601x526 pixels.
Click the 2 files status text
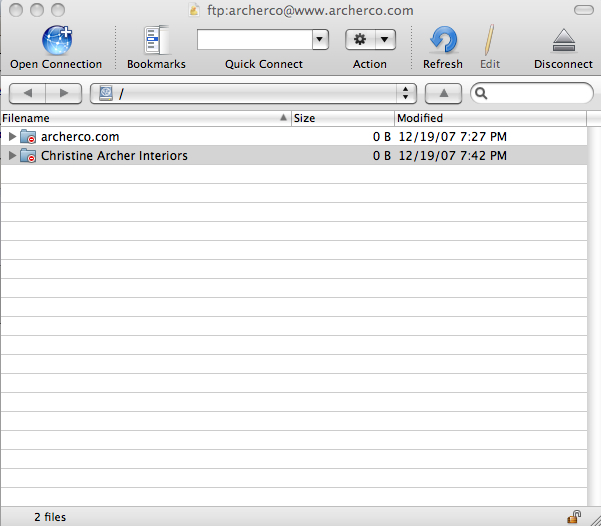50,517
